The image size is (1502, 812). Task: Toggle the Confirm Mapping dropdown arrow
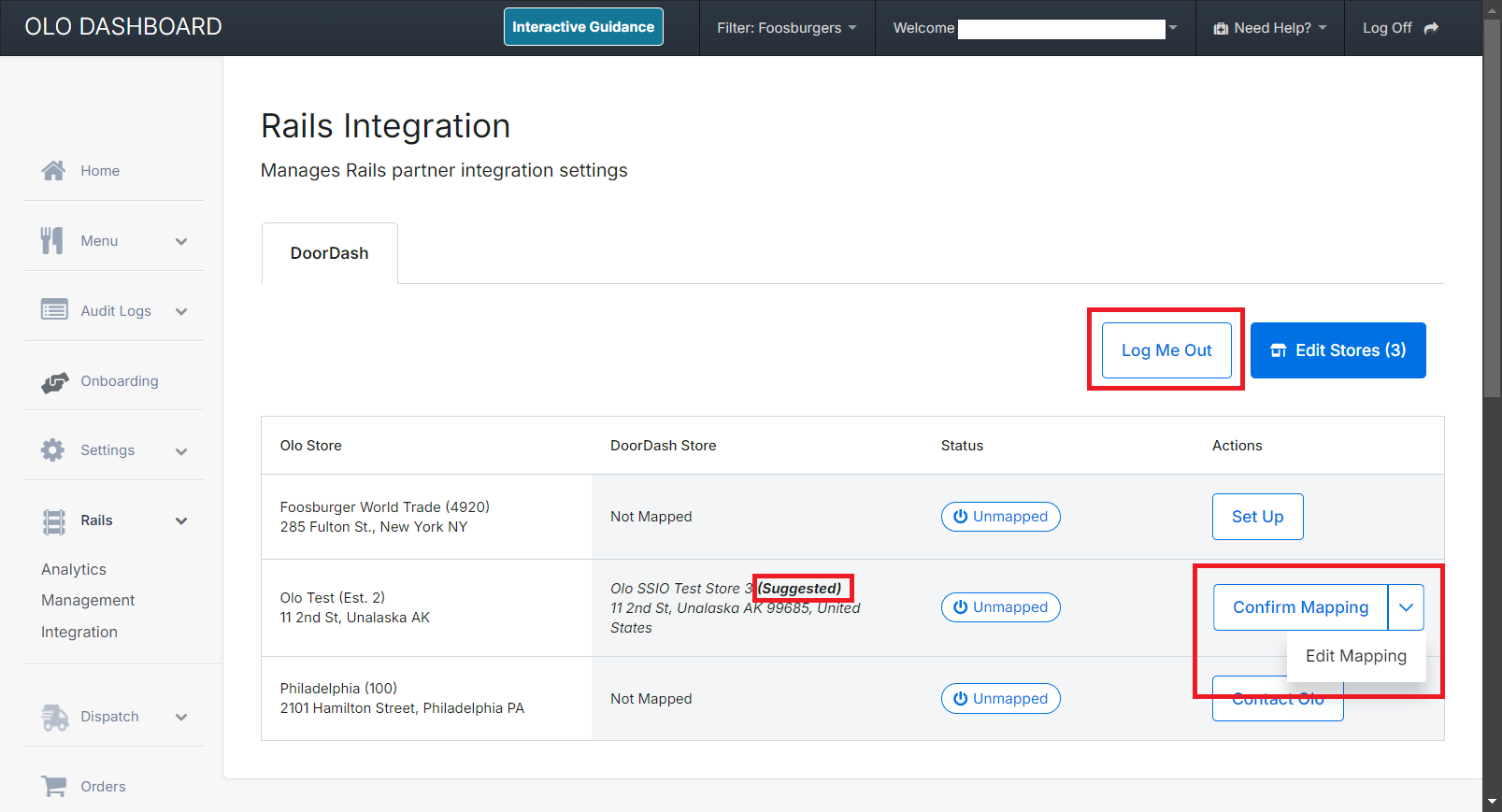1406,607
